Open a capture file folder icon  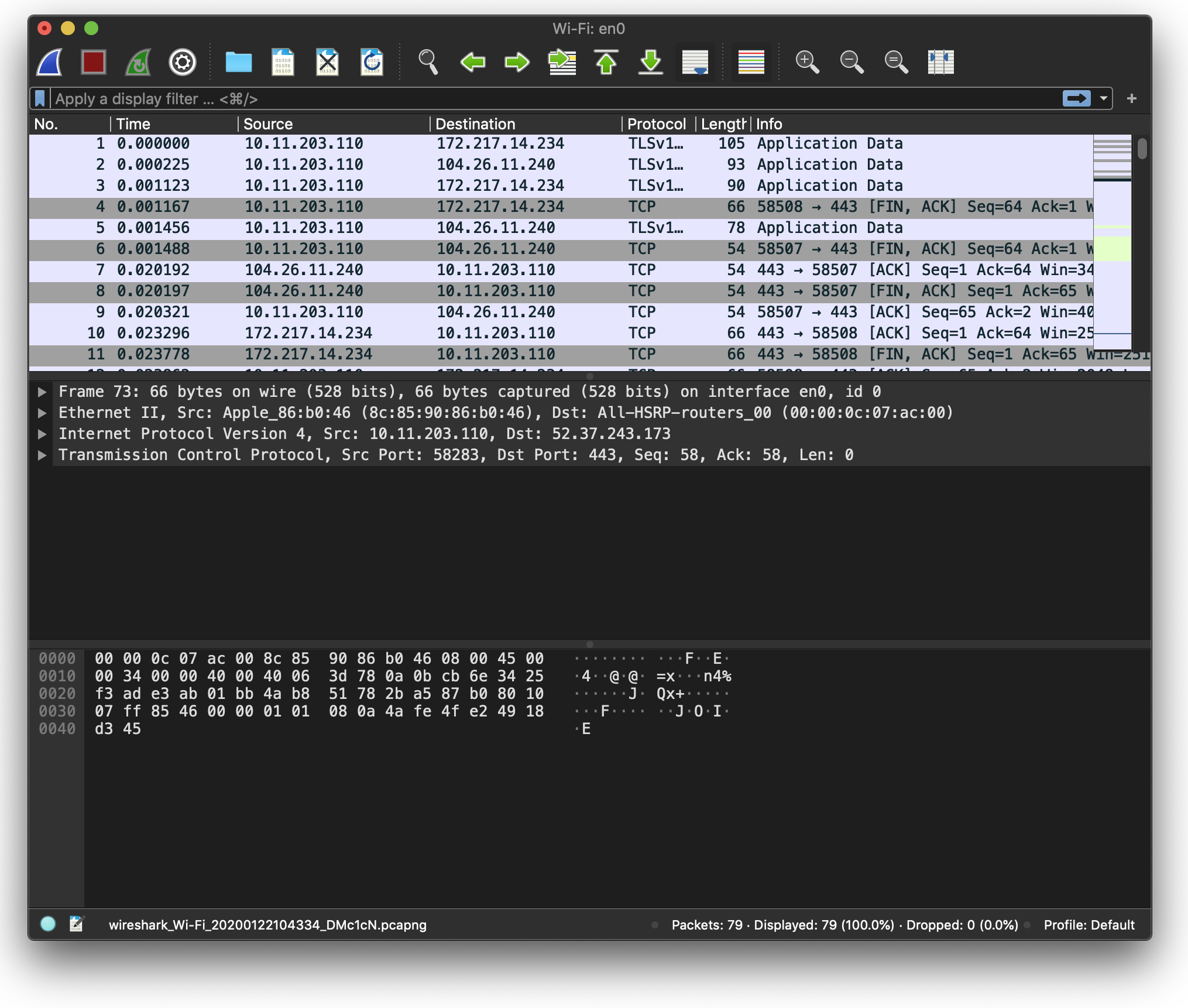click(x=239, y=61)
